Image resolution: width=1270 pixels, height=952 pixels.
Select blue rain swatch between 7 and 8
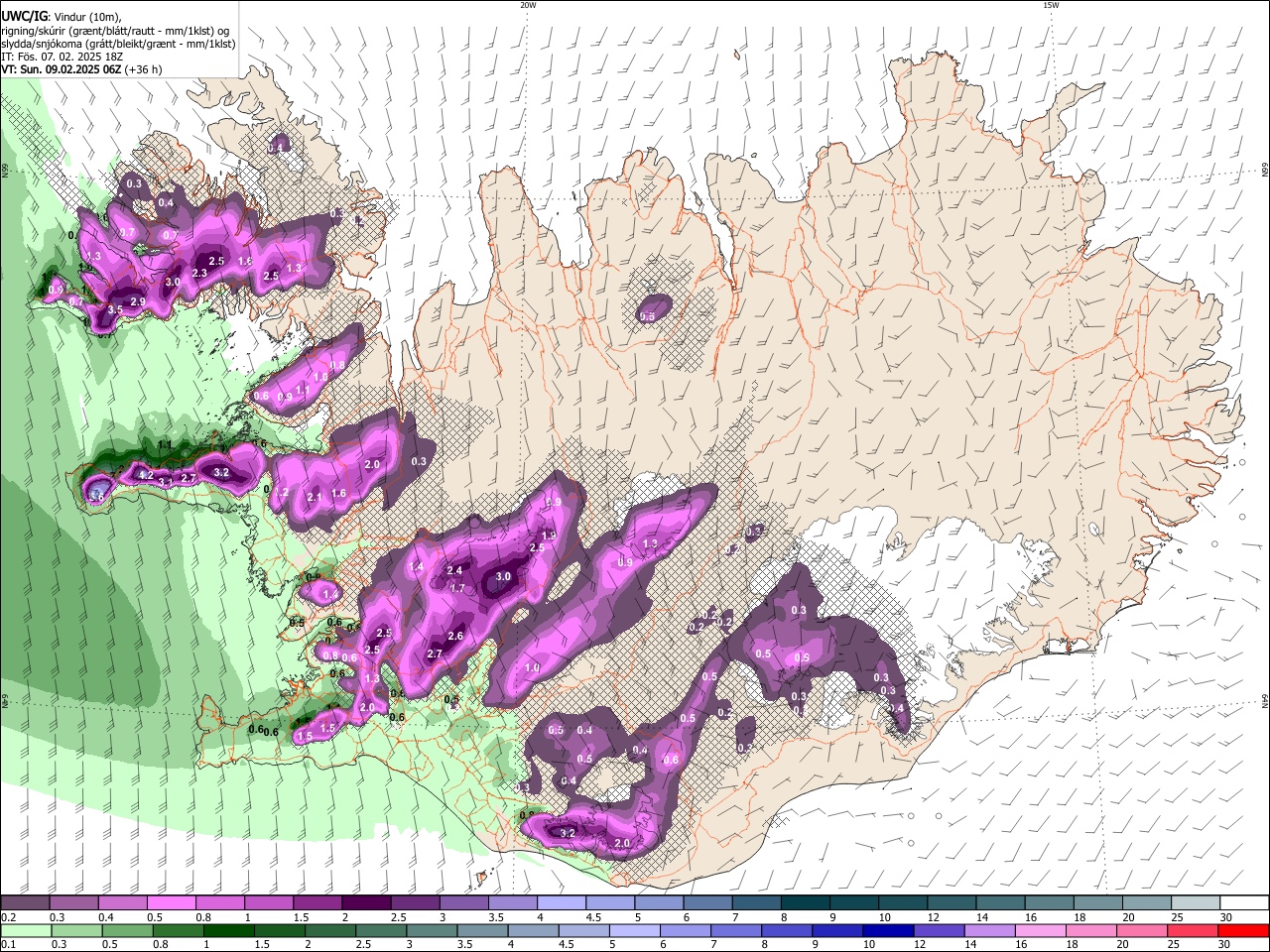pos(738,930)
